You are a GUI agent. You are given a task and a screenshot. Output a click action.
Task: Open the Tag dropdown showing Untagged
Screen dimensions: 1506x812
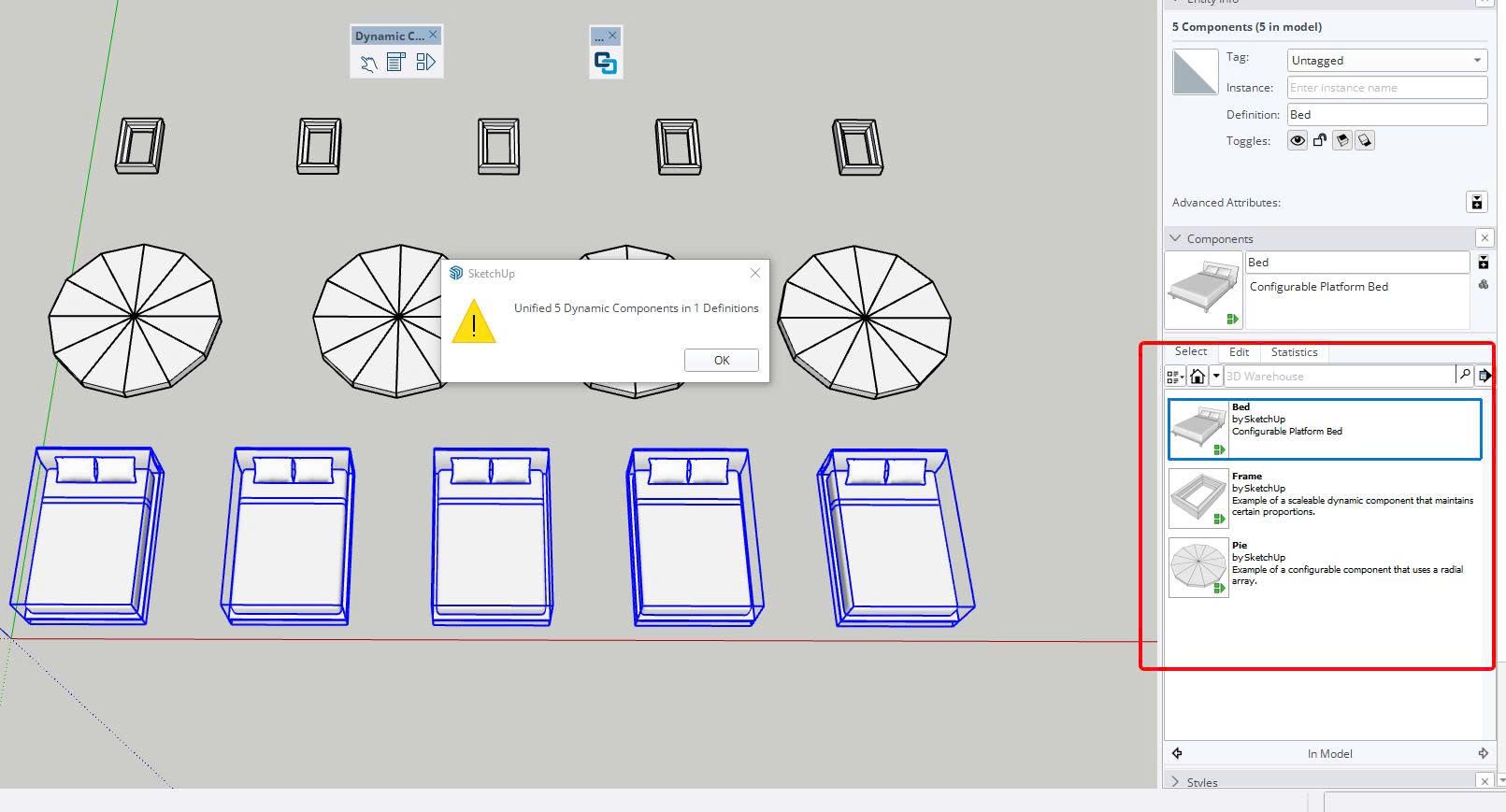[x=1386, y=61]
